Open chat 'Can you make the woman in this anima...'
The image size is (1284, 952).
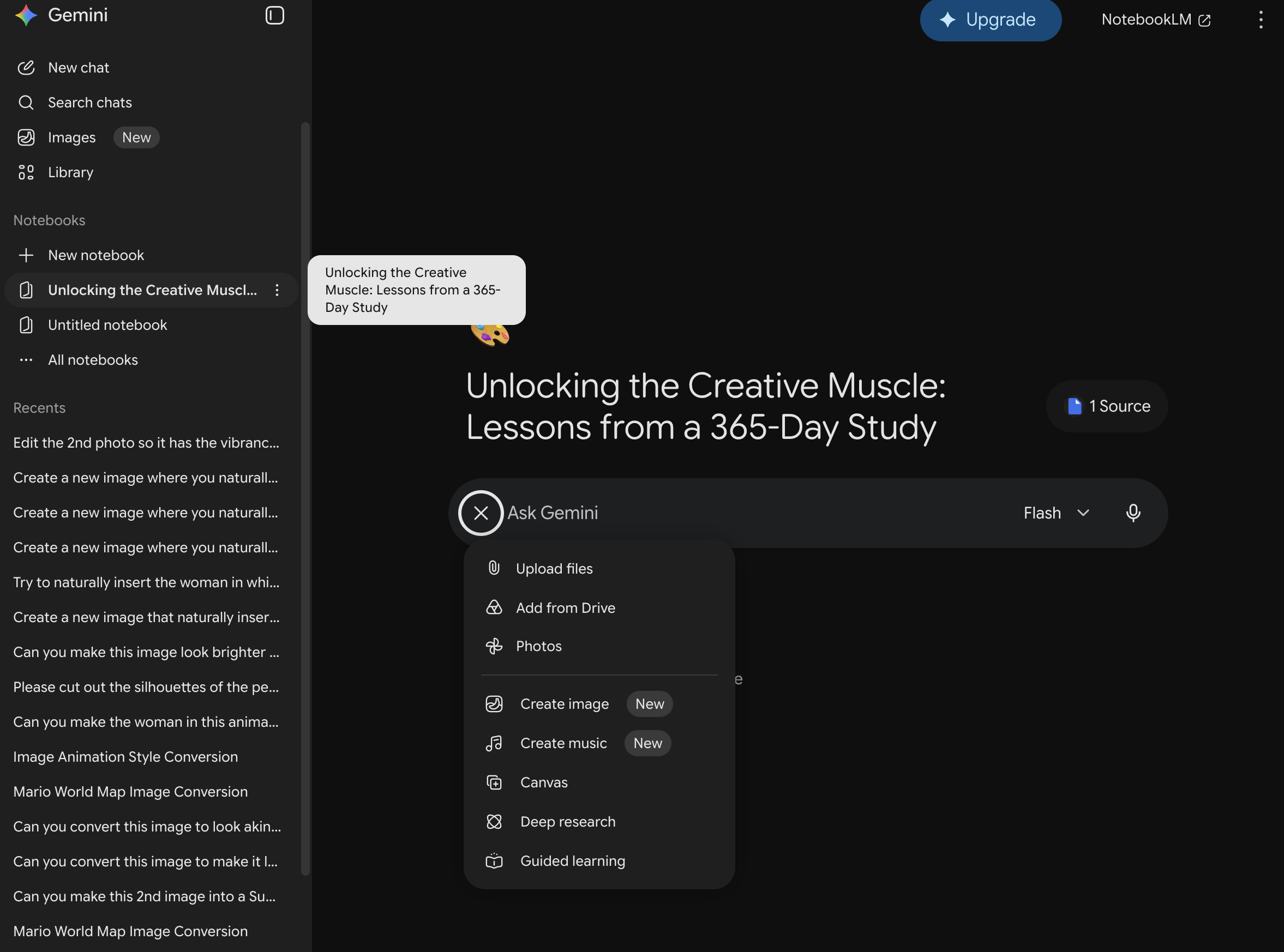[x=146, y=721]
